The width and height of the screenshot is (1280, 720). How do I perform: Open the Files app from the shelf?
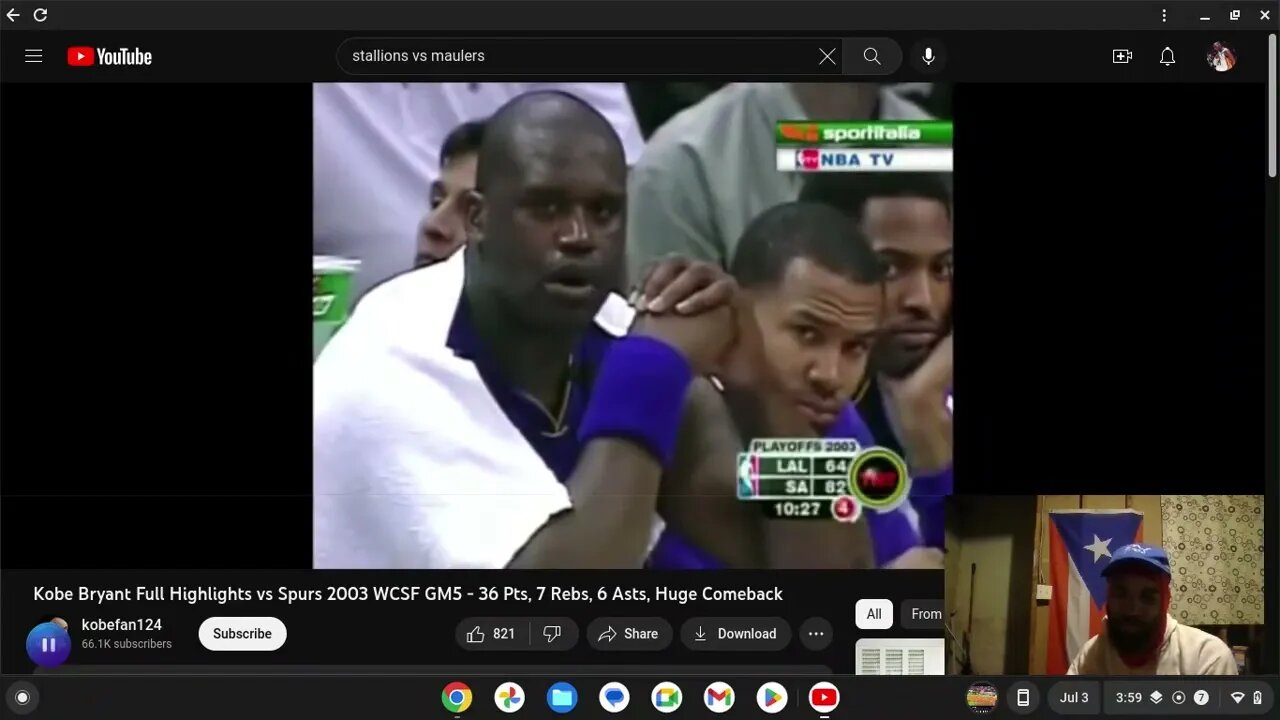tap(562, 697)
